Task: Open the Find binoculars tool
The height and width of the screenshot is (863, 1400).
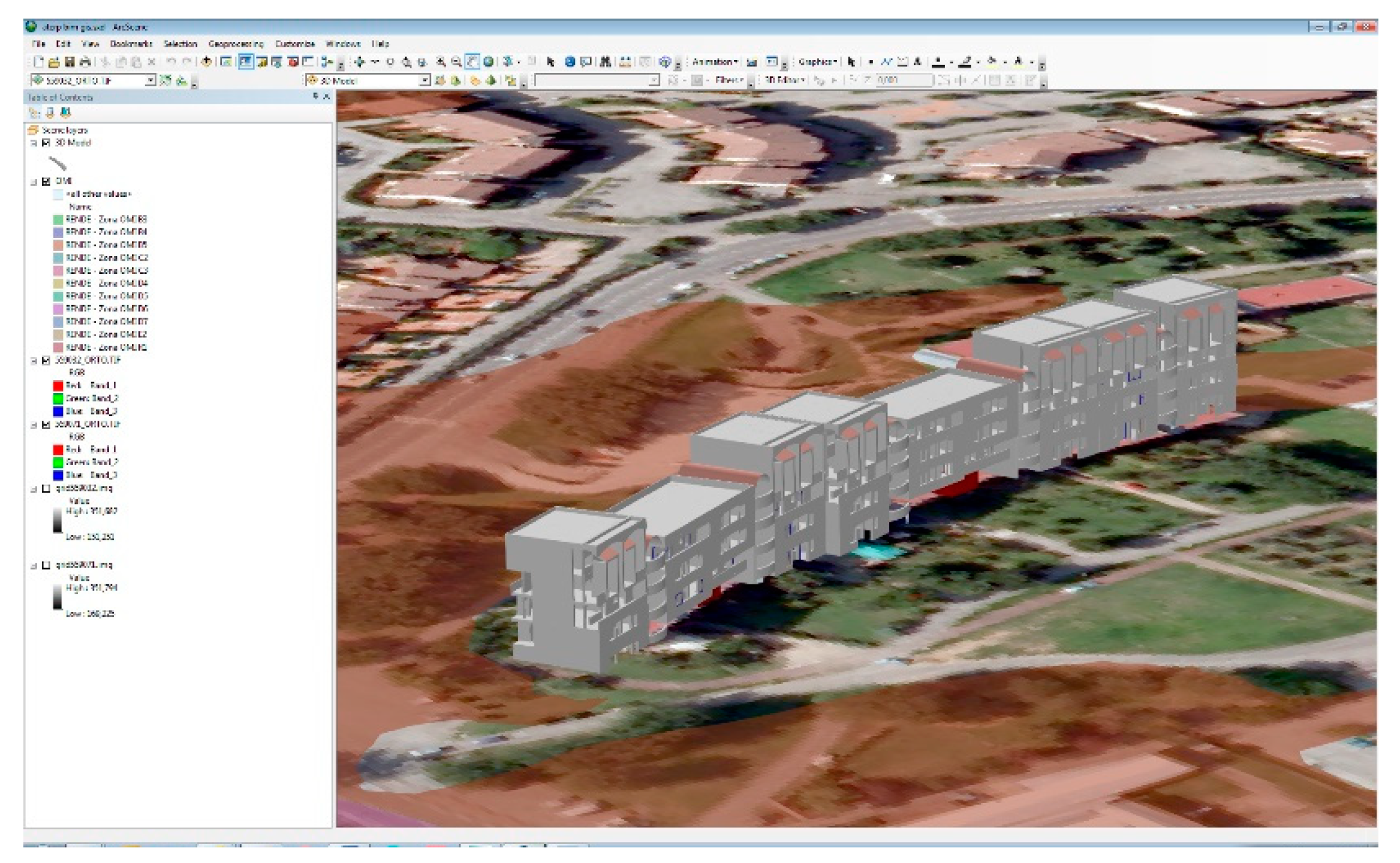Action: pyautogui.click(x=605, y=62)
